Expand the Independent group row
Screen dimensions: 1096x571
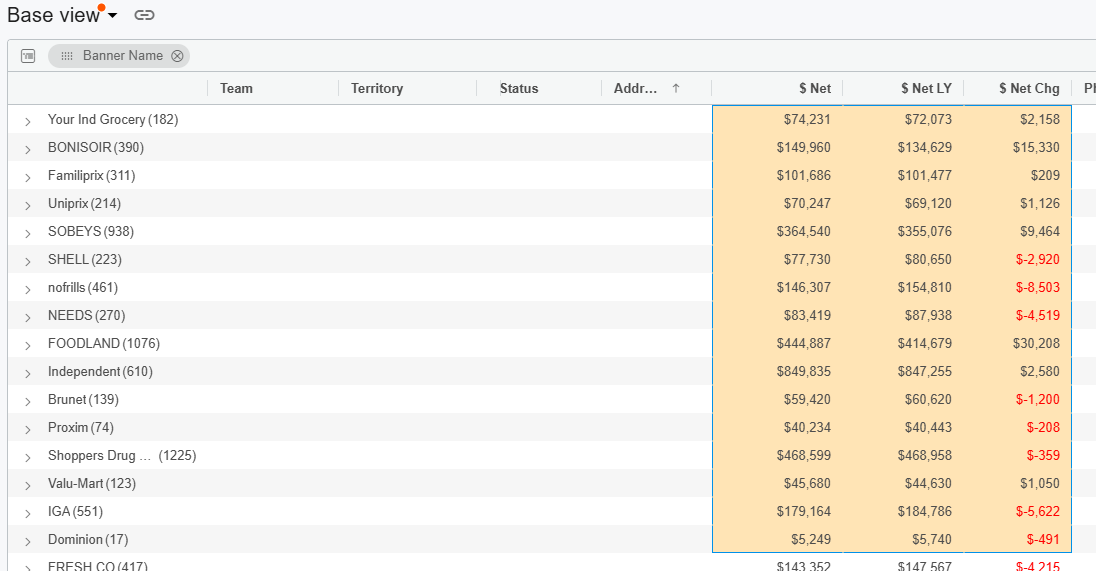pos(27,373)
